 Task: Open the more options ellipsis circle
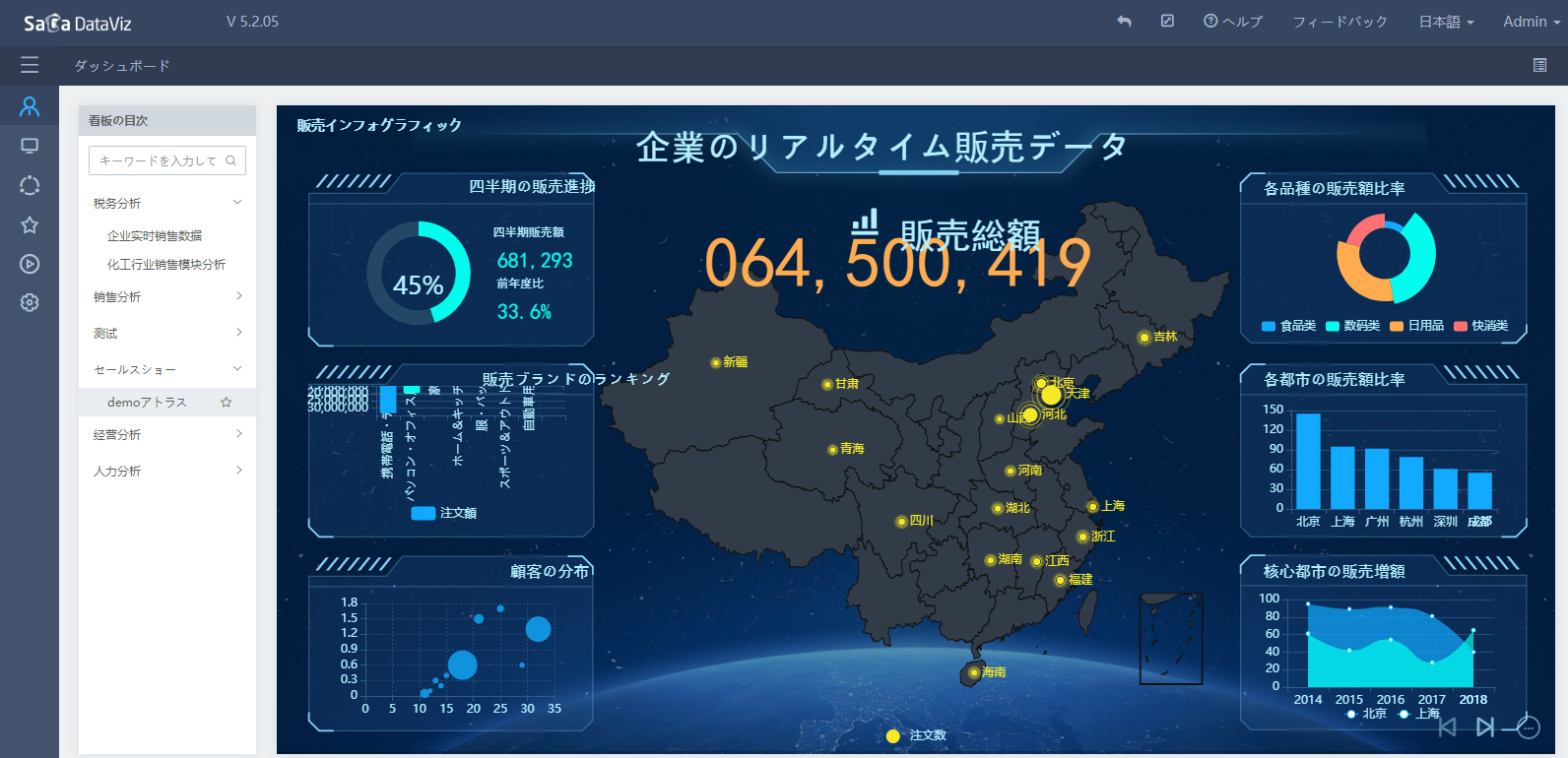click(1529, 727)
